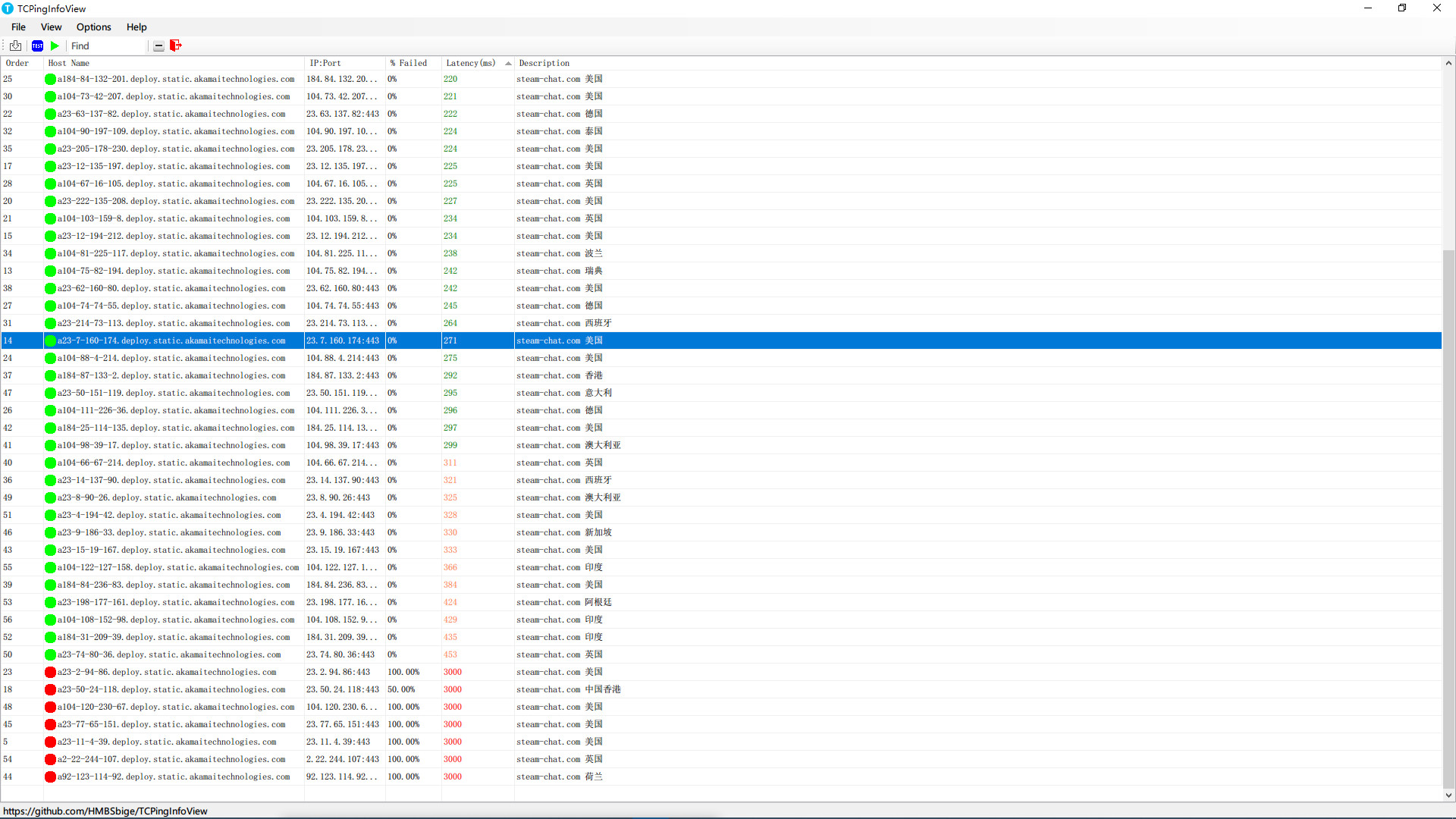This screenshot has width=1456, height=819.
Task: Click the IP:Port column header
Action: (325, 63)
